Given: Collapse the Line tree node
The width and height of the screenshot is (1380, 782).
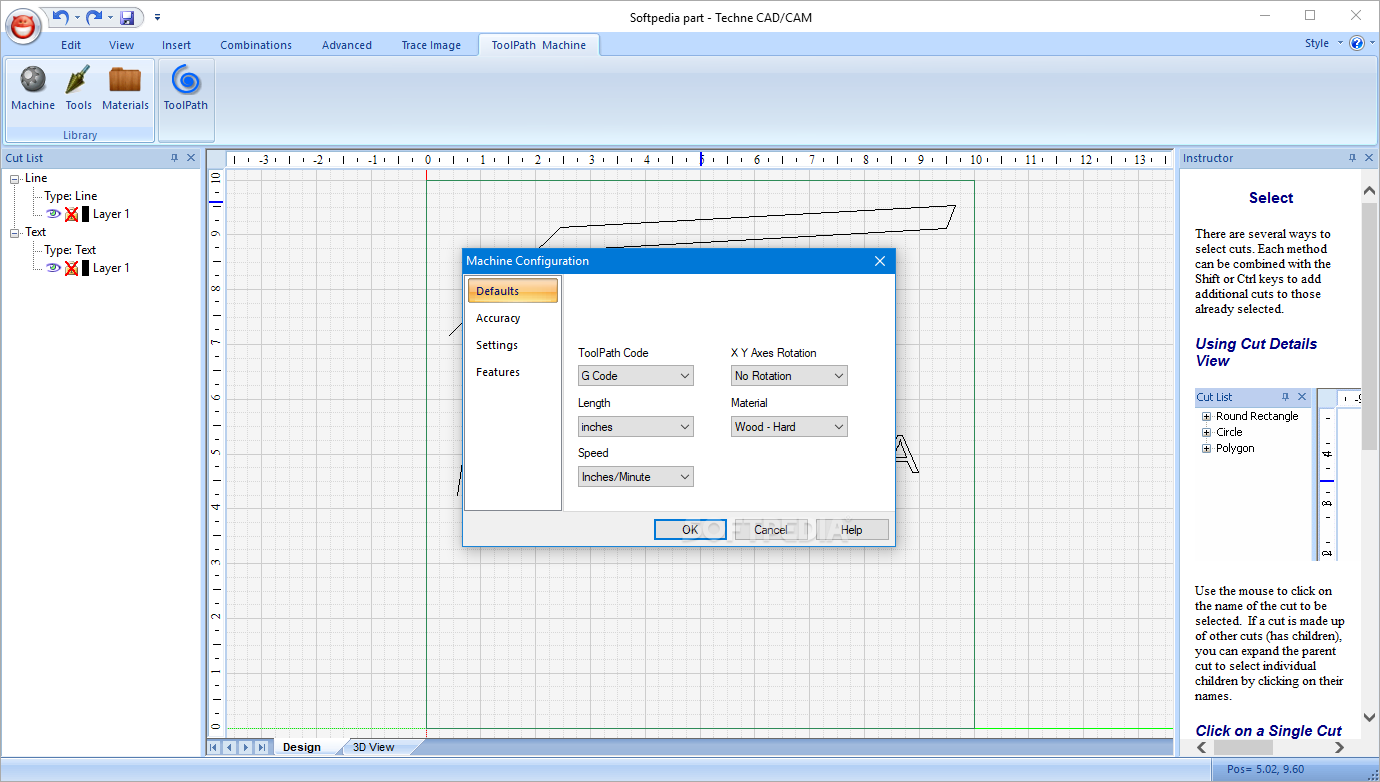Looking at the screenshot, I should coord(15,179).
